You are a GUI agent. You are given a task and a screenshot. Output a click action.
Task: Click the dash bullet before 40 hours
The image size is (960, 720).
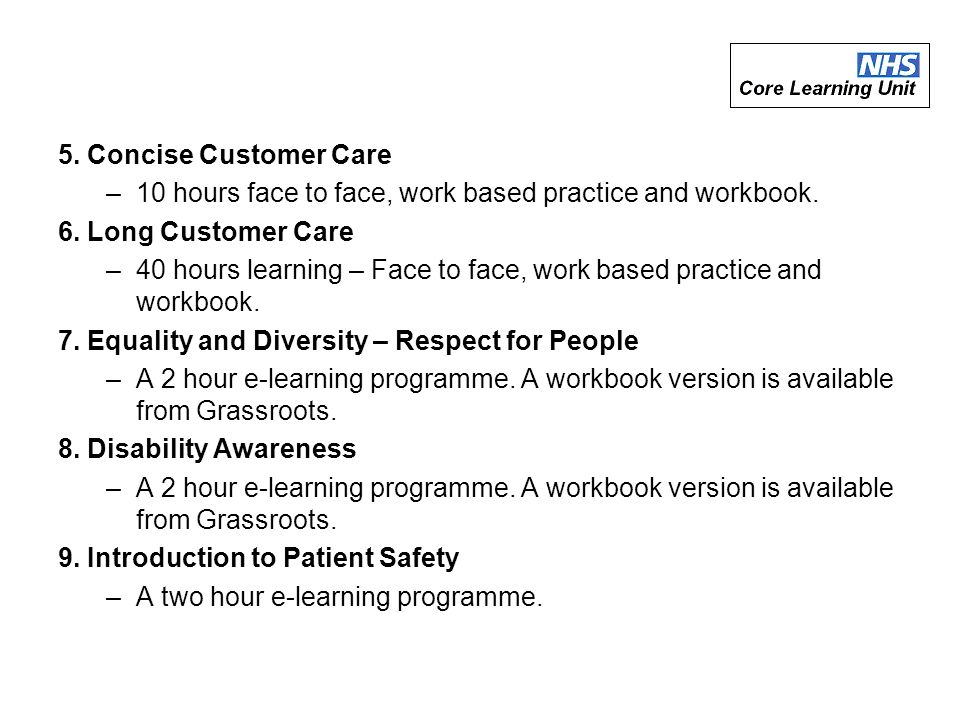pos(113,272)
